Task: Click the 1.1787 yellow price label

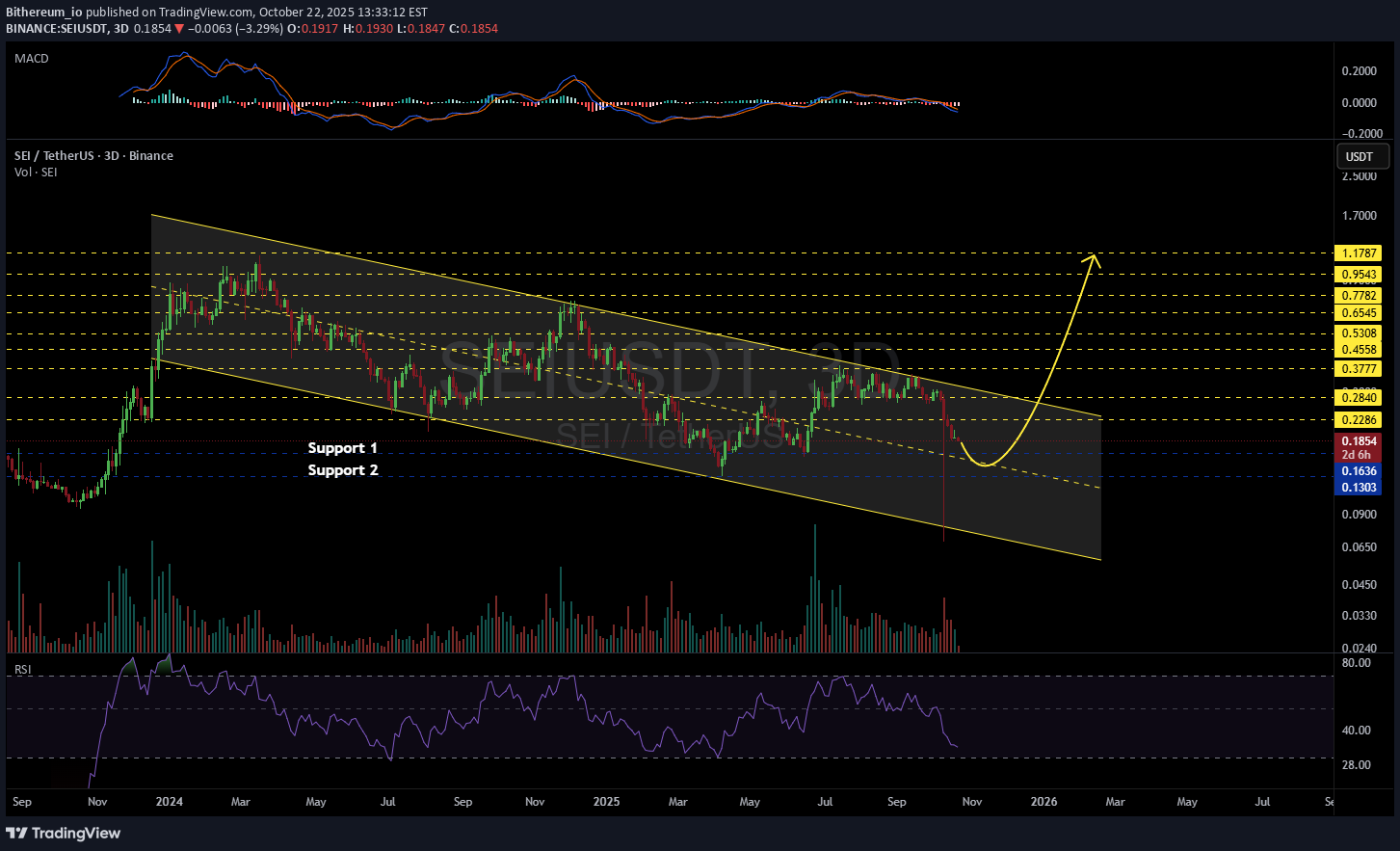Action: 1359,253
